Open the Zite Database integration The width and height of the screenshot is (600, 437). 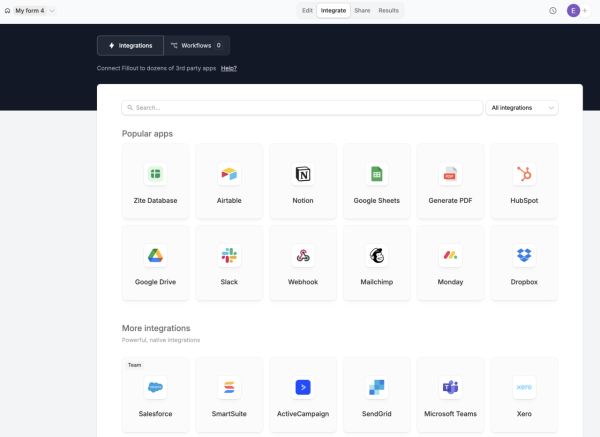click(x=155, y=181)
